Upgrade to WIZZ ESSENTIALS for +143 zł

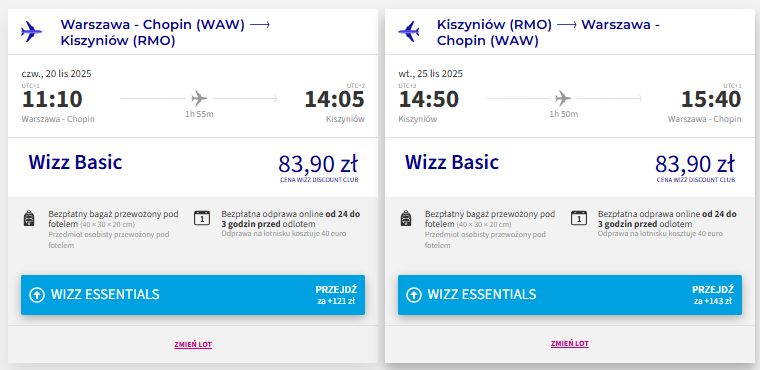pyautogui.click(x=570, y=295)
